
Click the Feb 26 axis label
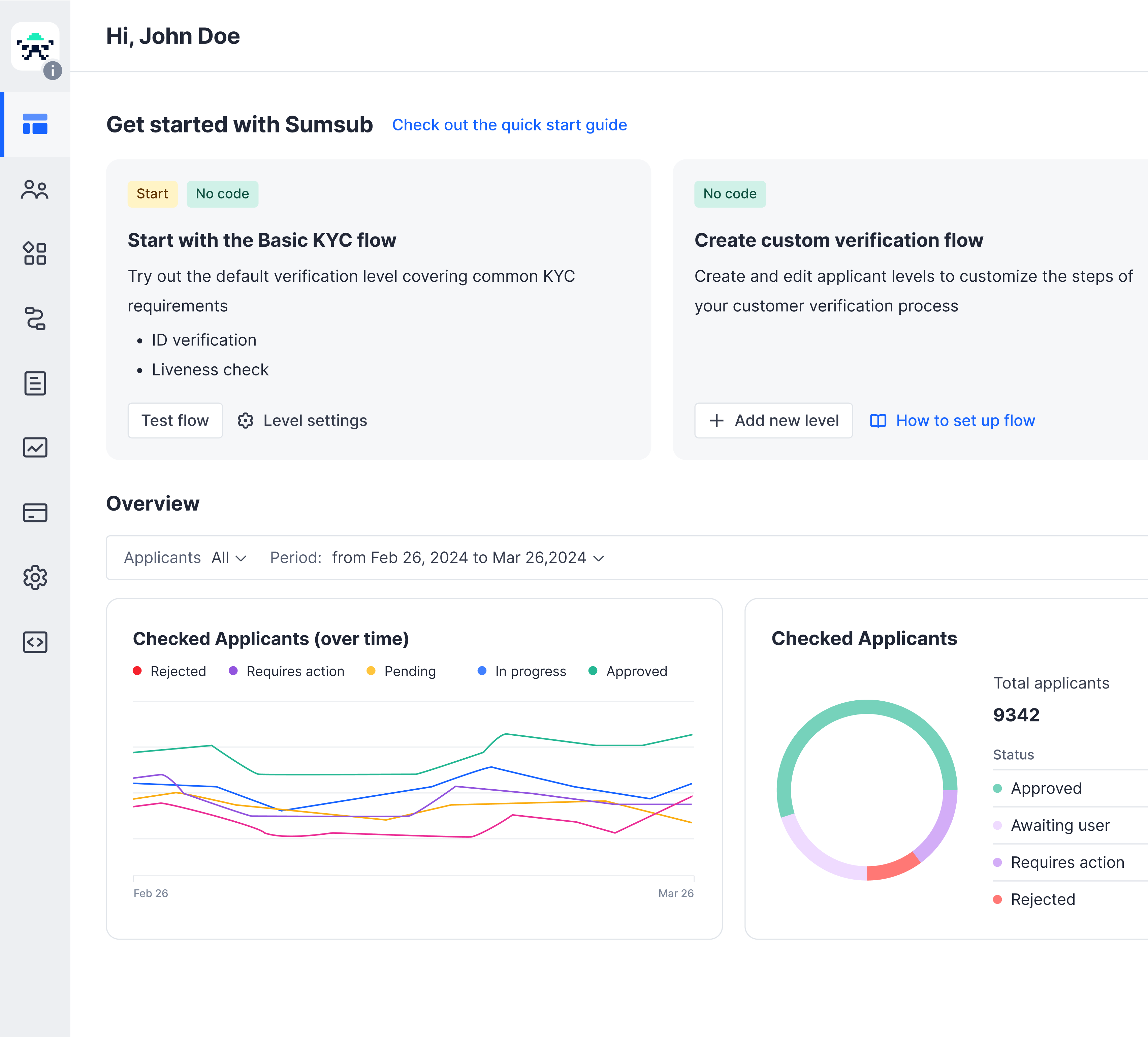151,893
